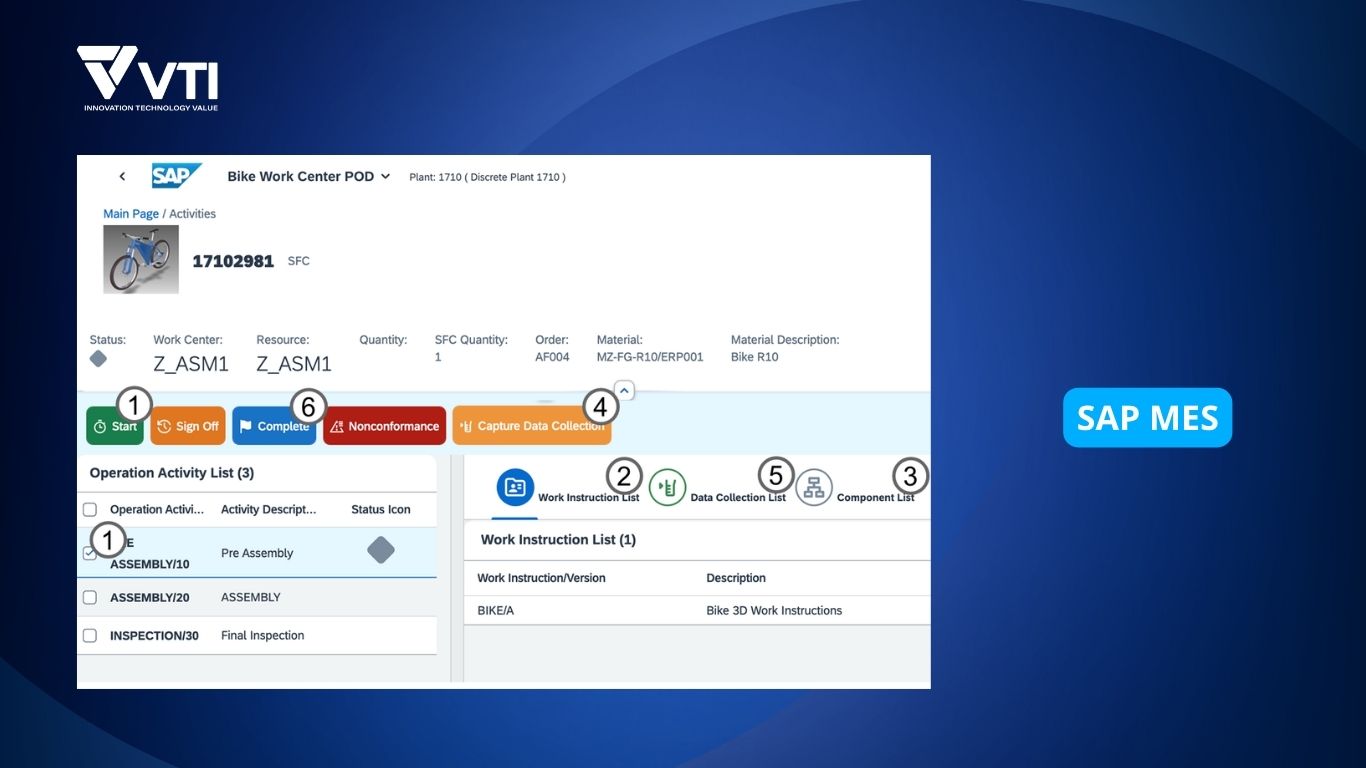Go to the Main Page breadcrumb link

[x=131, y=214]
